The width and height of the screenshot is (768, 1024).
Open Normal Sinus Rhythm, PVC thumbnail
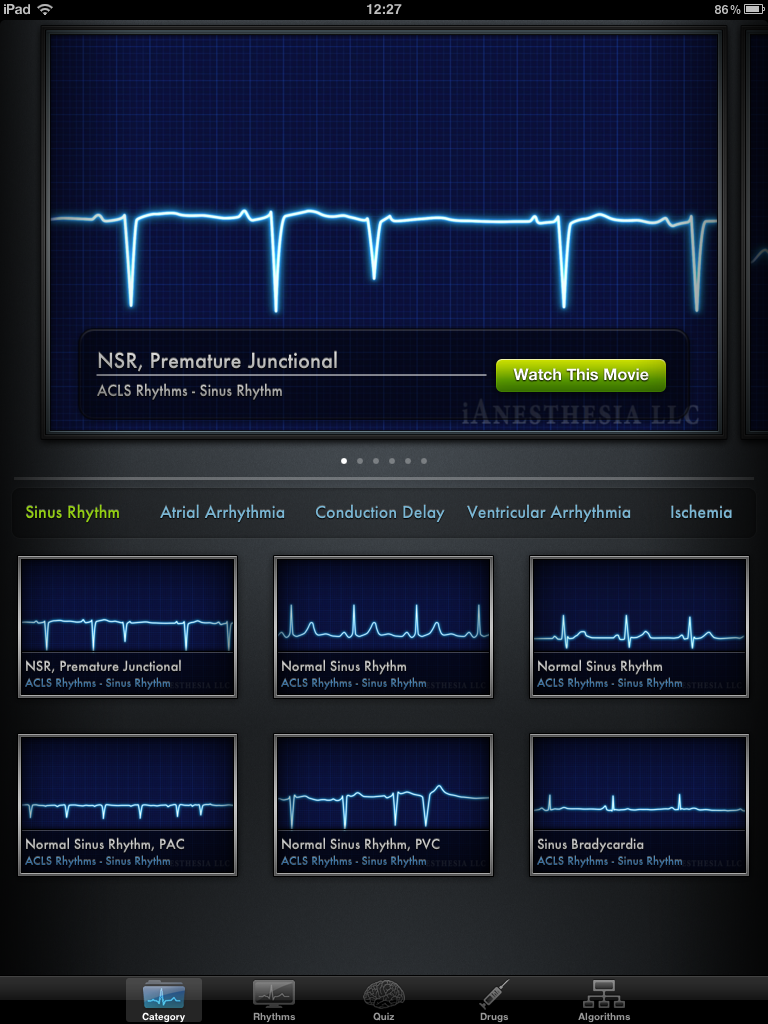tap(384, 804)
